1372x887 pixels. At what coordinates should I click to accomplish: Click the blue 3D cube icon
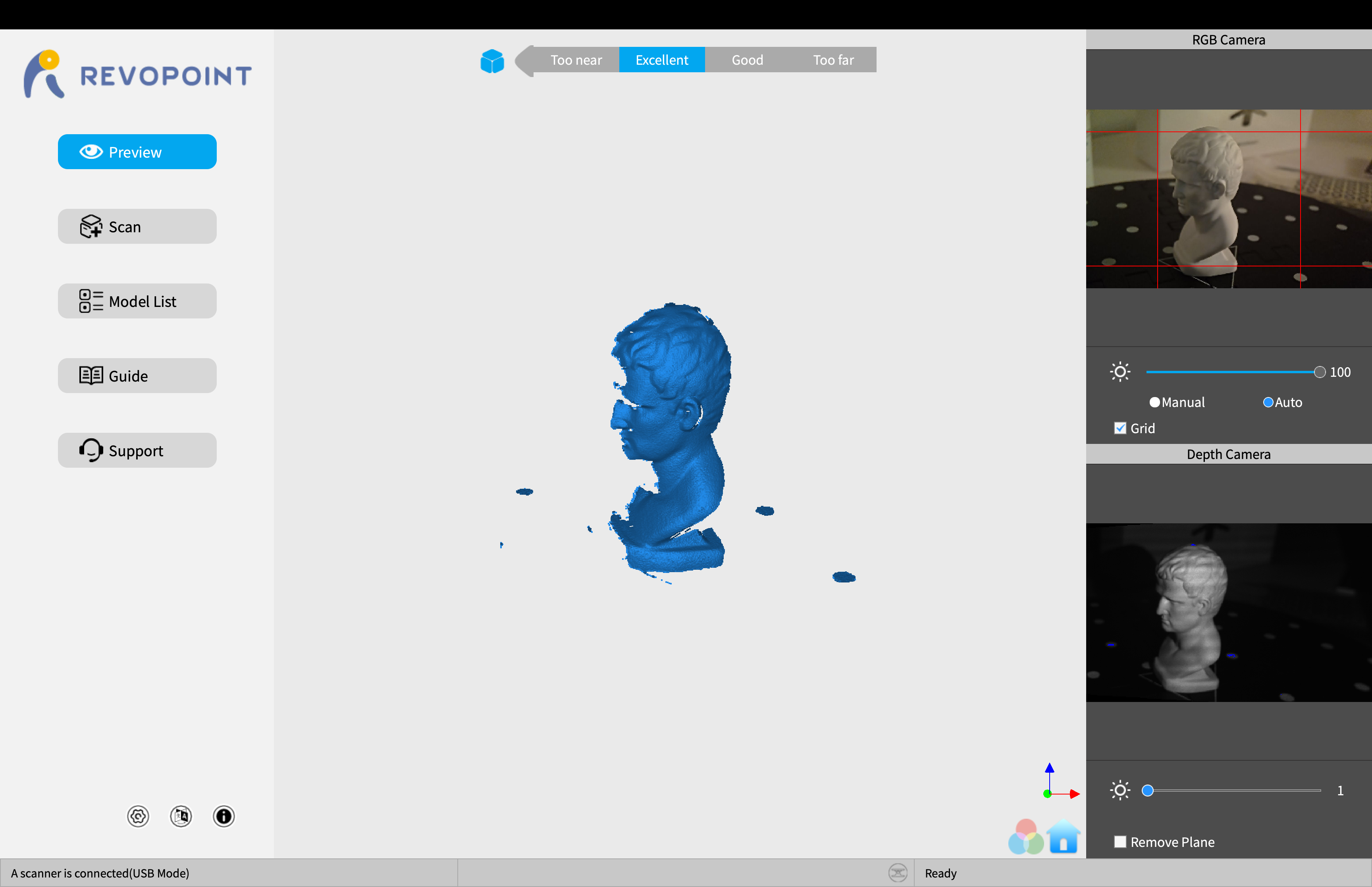492,60
